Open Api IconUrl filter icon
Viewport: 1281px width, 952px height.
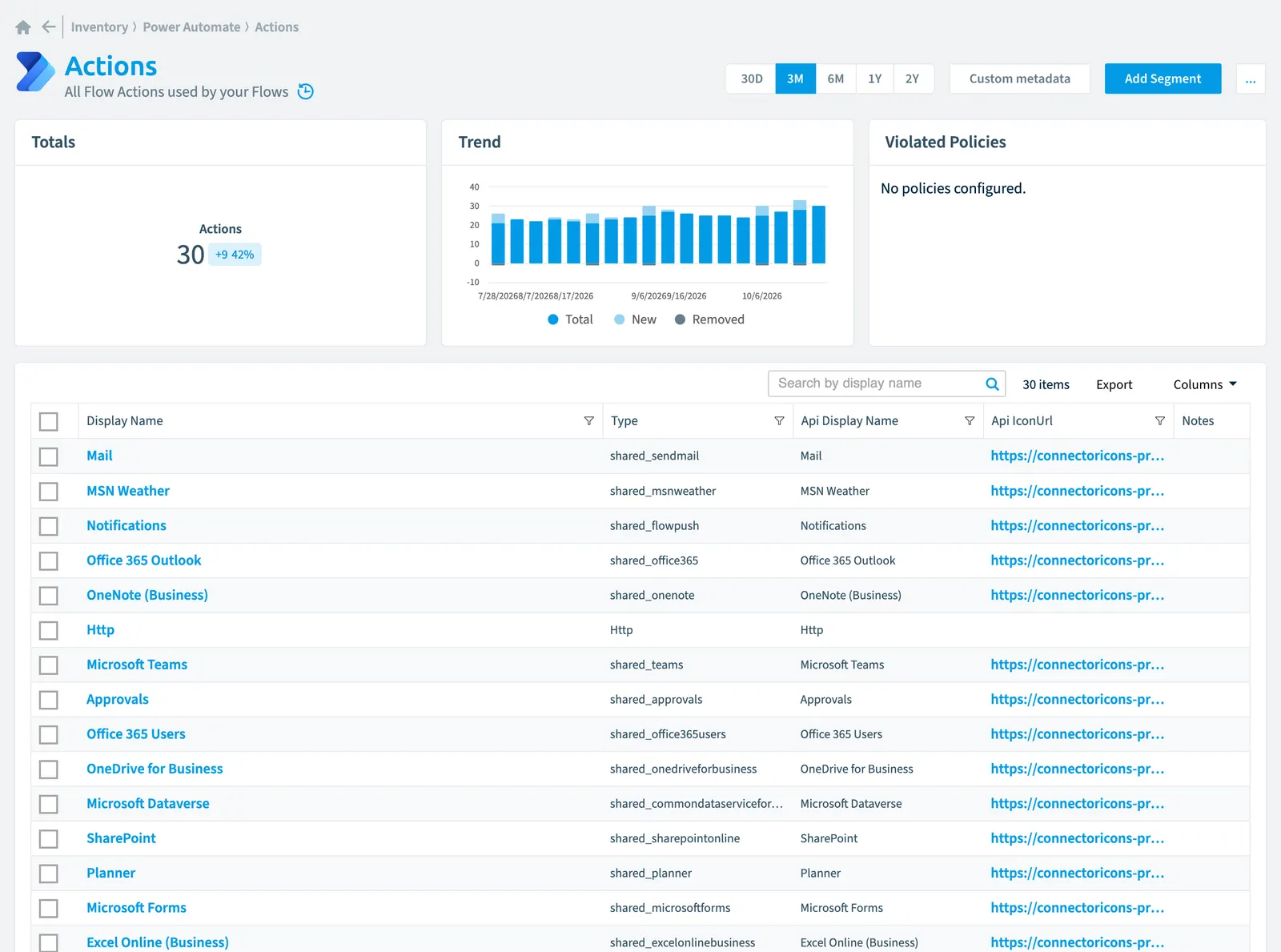1159,421
